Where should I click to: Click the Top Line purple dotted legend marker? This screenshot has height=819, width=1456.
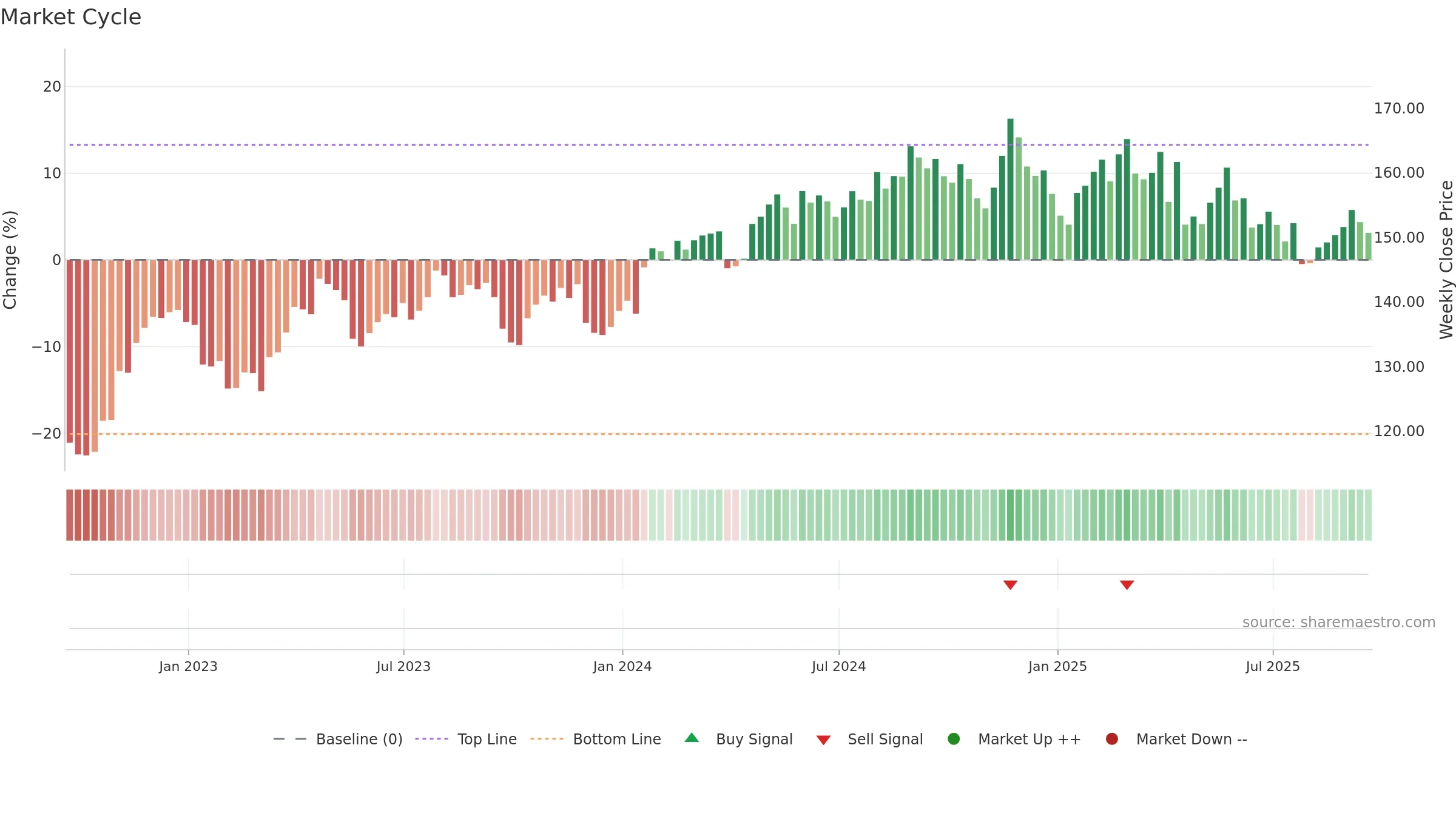tap(431, 739)
